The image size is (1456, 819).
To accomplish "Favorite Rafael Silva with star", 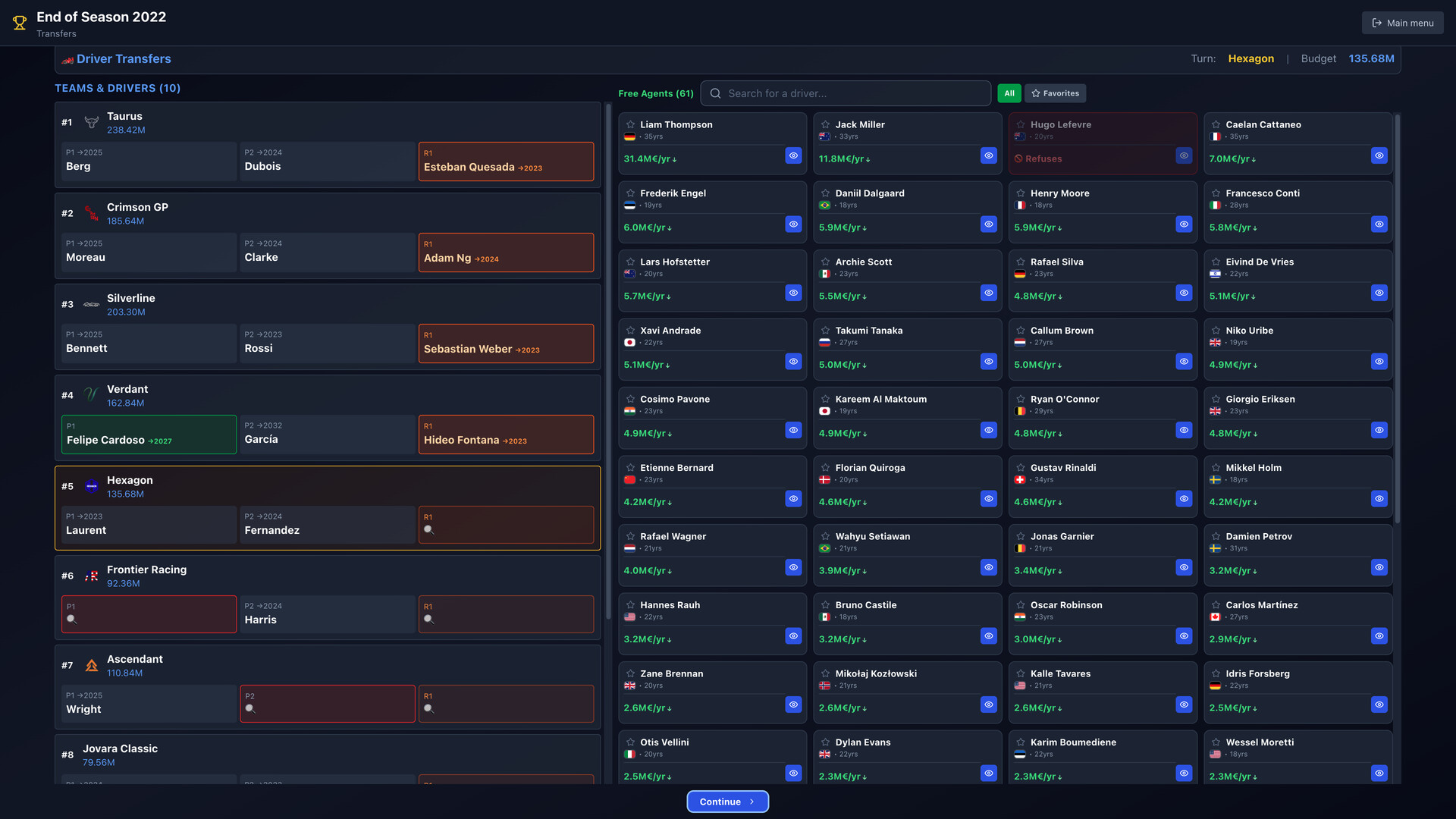I will 1021,262.
